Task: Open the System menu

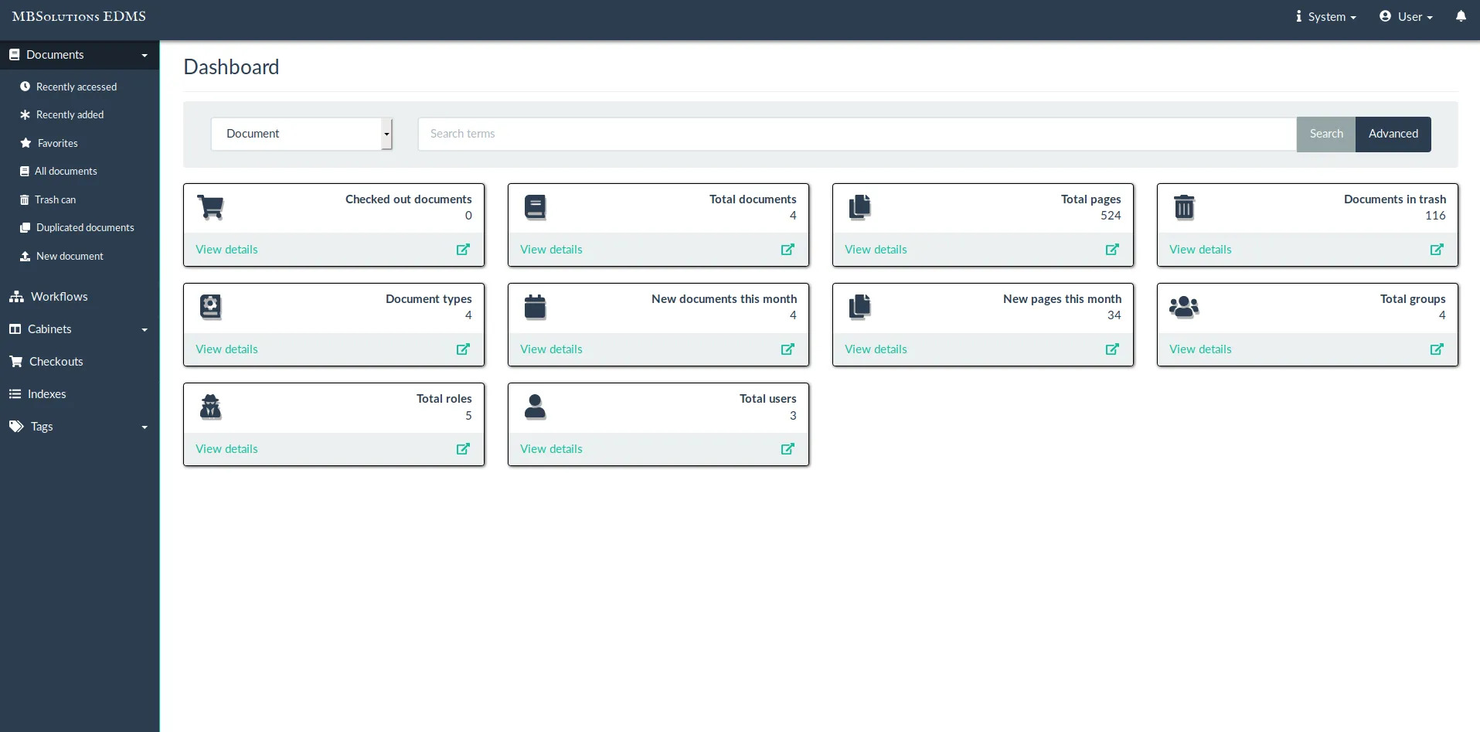Action: click(1325, 16)
